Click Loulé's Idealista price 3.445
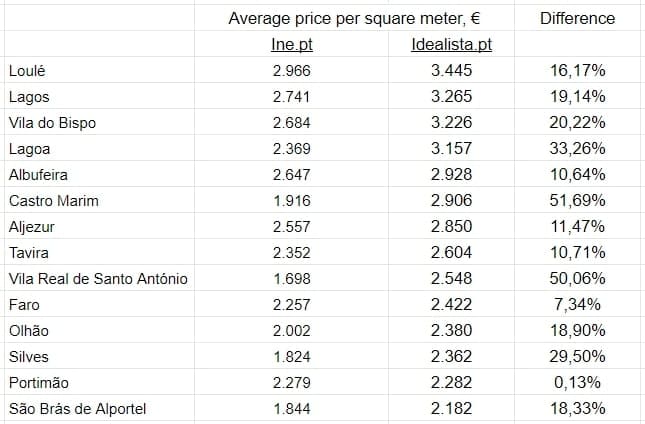The height and width of the screenshot is (424, 645). (451, 71)
